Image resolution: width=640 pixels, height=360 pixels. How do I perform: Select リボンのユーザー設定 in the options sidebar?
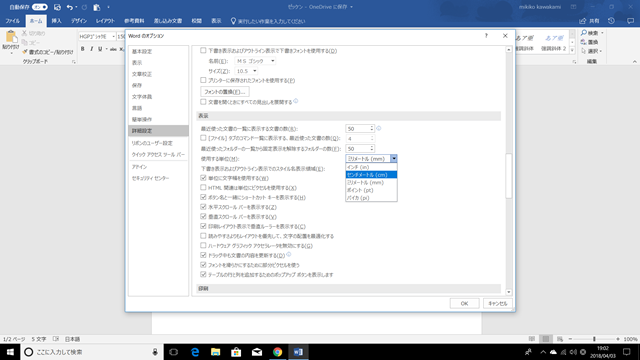158,143
